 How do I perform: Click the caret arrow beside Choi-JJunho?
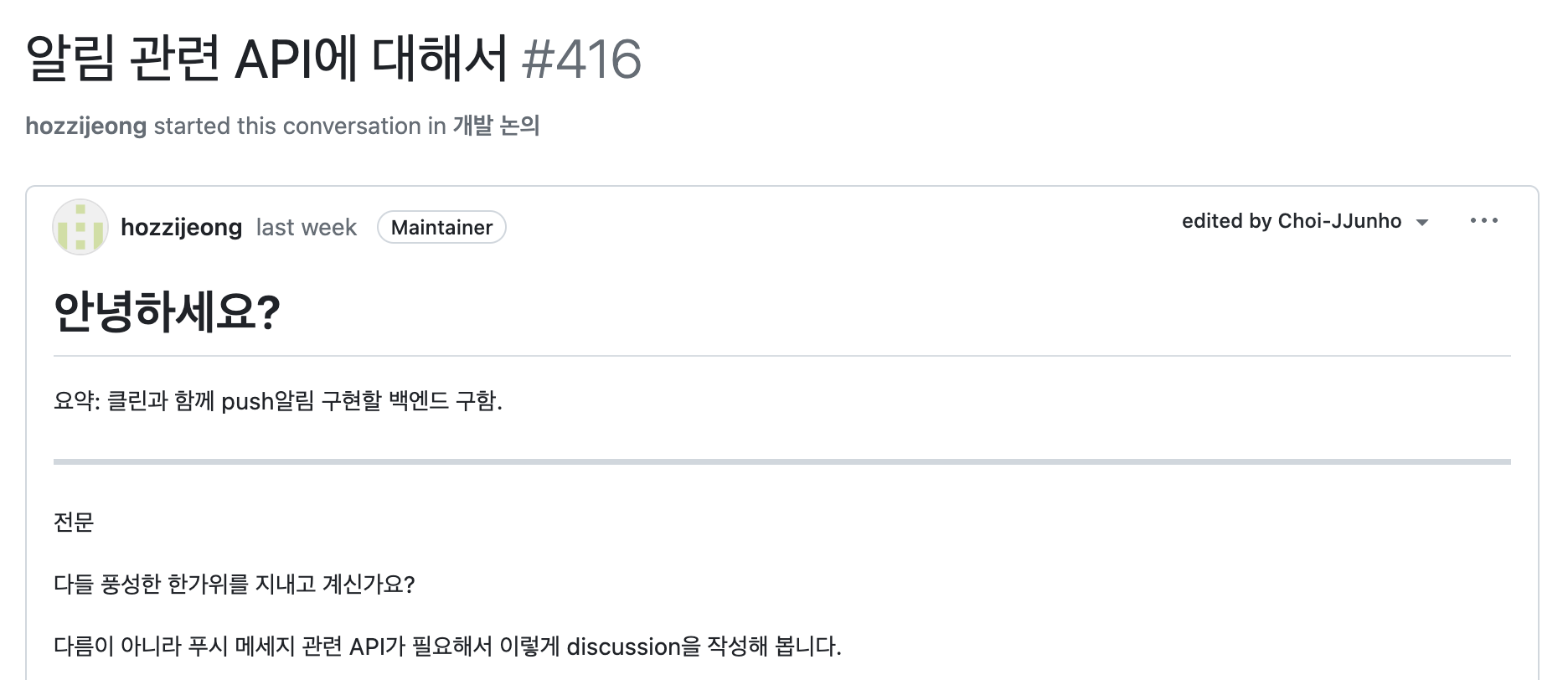click(1421, 222)
